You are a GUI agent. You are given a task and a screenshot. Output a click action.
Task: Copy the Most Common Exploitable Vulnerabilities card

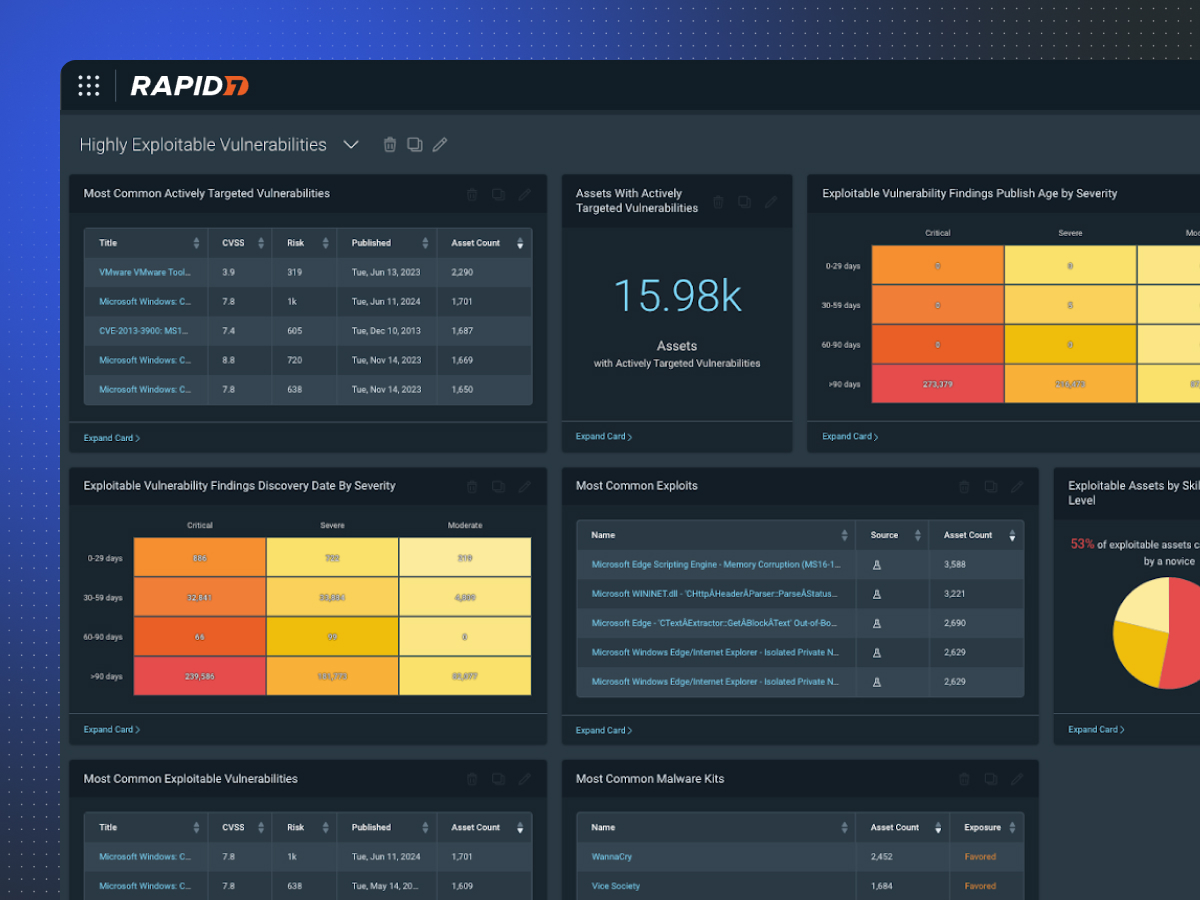tap(498, 779)
